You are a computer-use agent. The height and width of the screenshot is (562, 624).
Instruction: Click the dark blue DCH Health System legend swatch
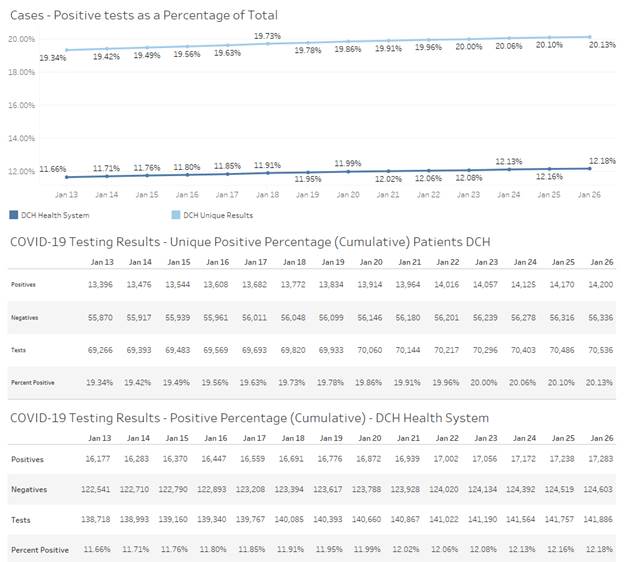tap(13, 215)
